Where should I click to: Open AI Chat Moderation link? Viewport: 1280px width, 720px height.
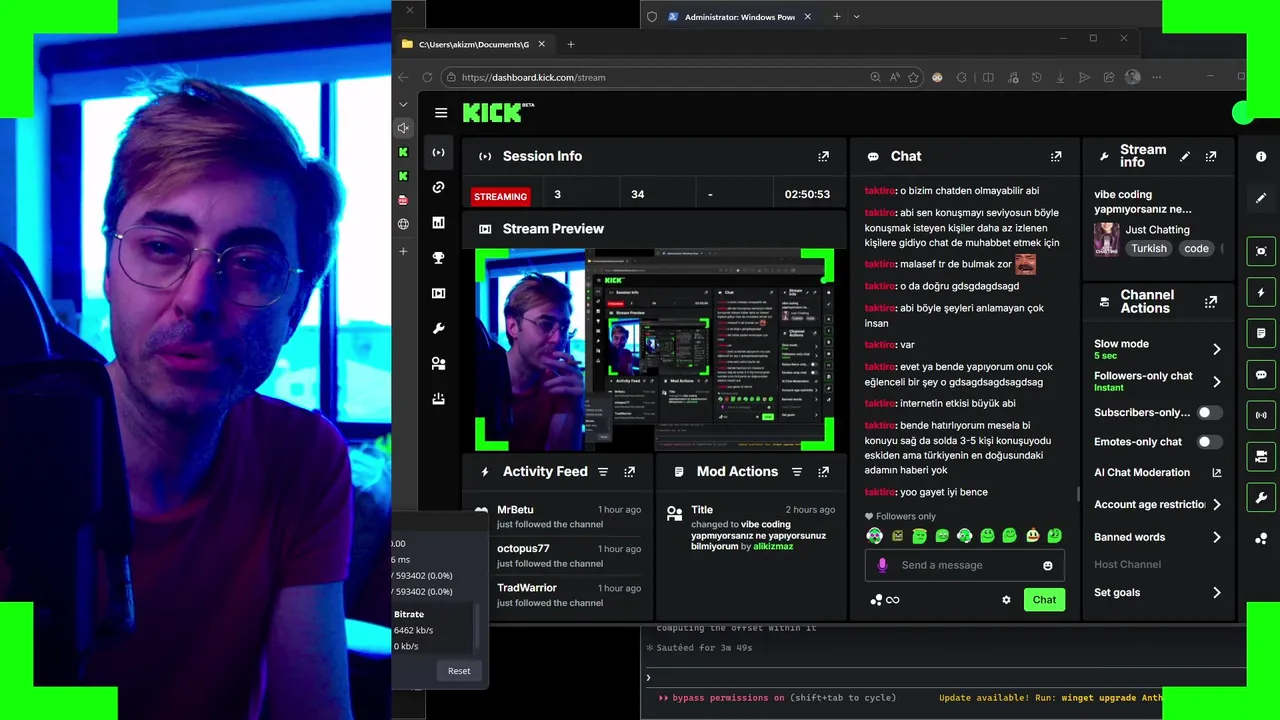tap(1157, 473)
